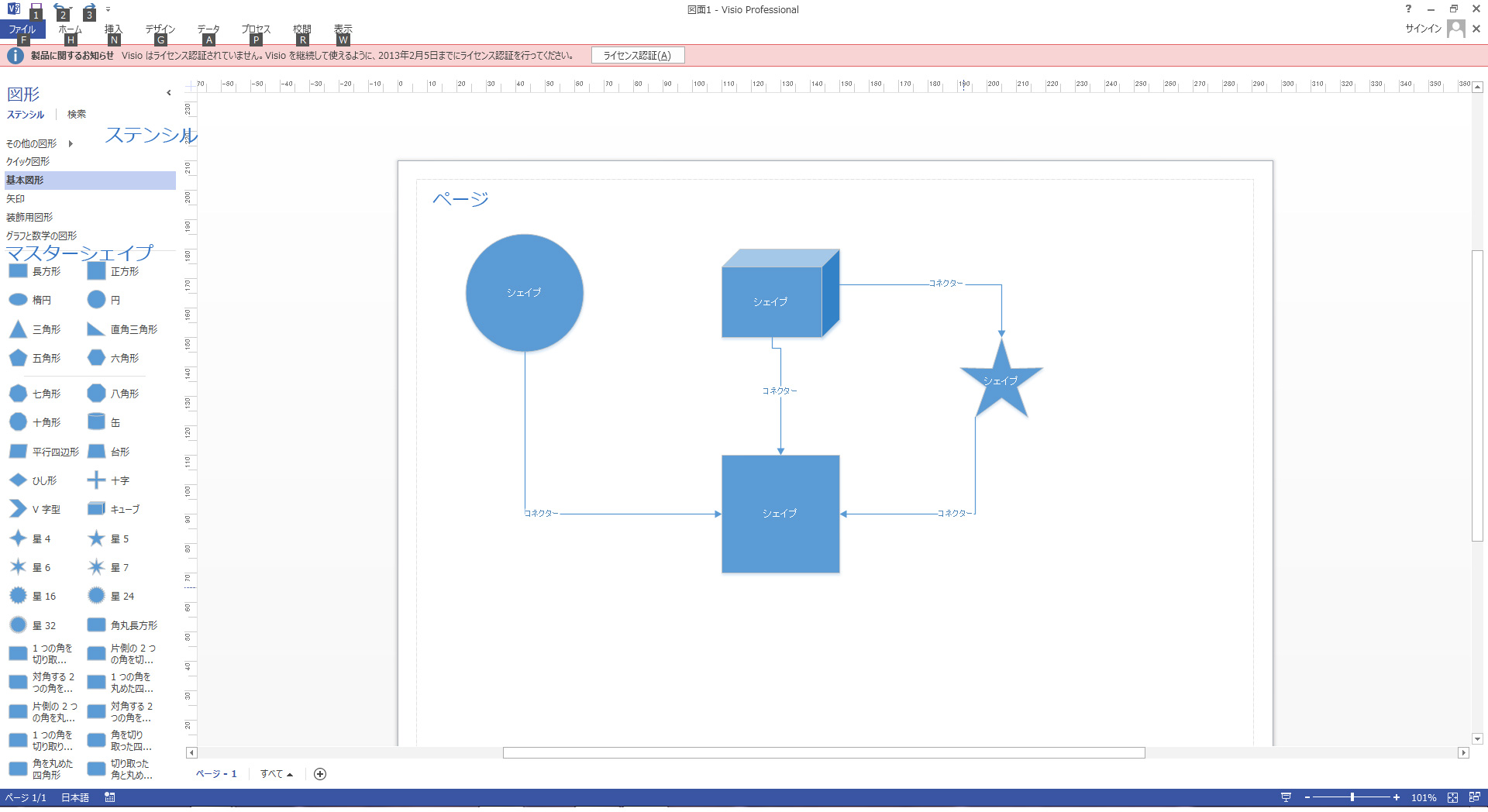The image size is (1488, 812).
Task: Open the デザイン Design ribbon tab
Action: point(160,29)
